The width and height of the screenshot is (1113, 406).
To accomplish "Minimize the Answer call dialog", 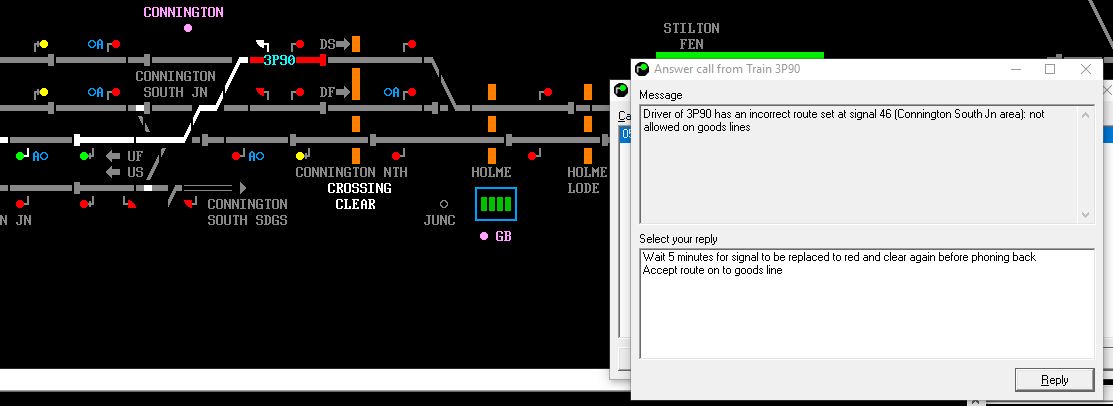I will [1015, 69].
